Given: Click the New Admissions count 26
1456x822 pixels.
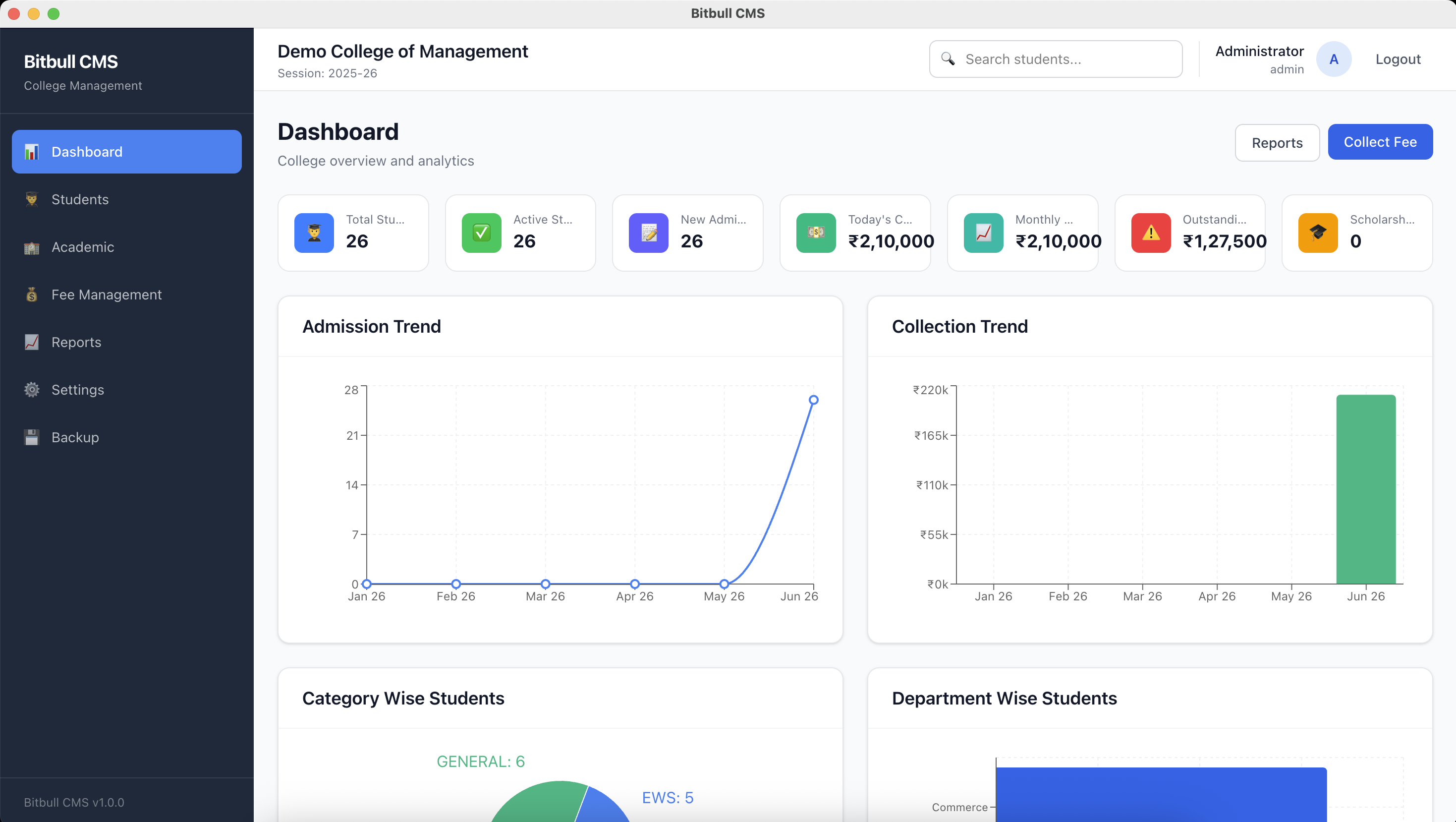Looking at the screenshot, I should coord(691,241).
